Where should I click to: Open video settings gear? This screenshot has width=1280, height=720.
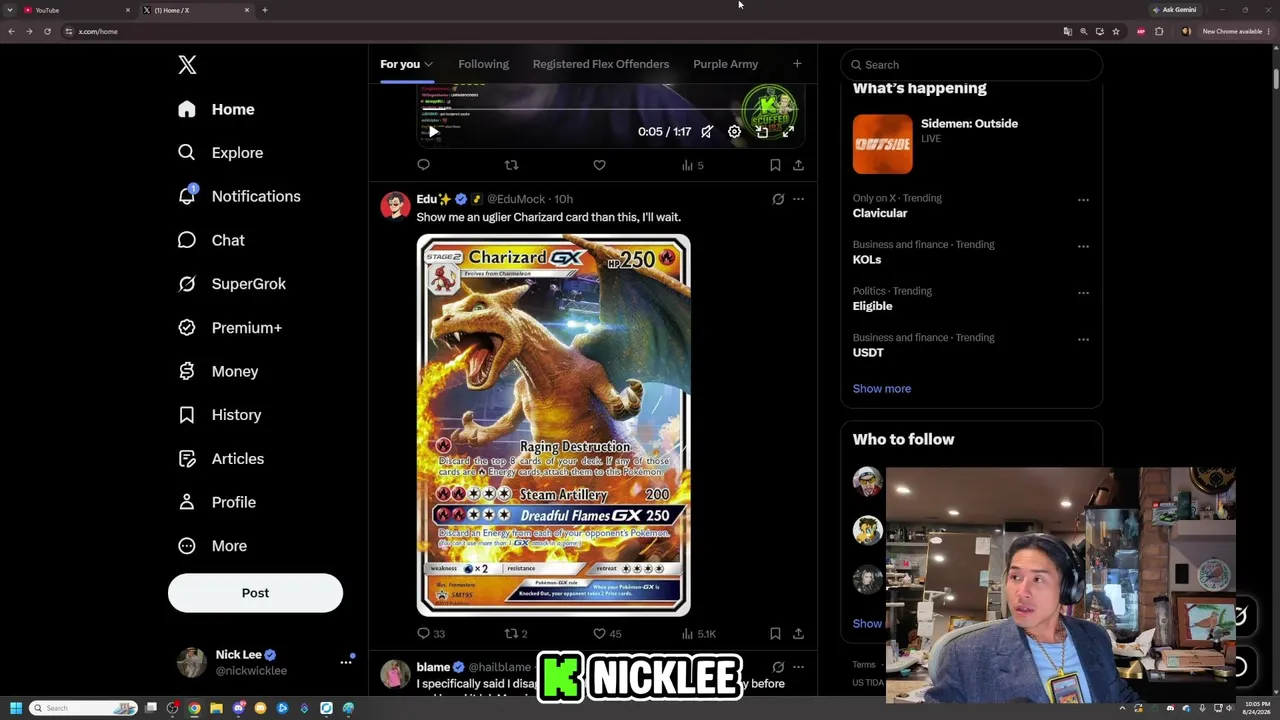734,132
